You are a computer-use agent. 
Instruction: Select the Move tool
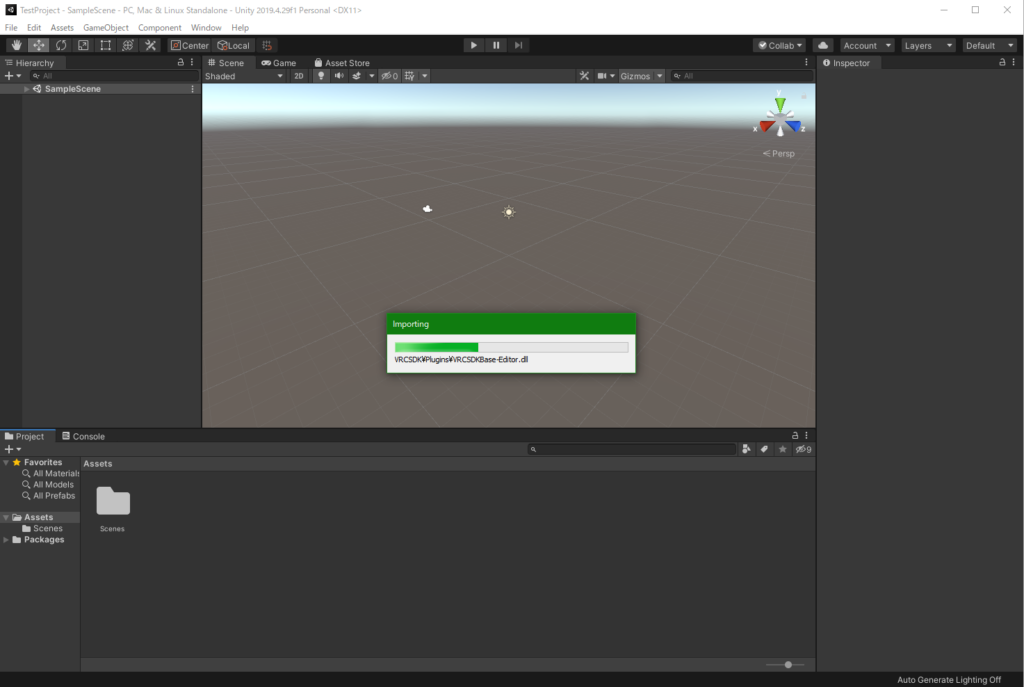point(39,45)
